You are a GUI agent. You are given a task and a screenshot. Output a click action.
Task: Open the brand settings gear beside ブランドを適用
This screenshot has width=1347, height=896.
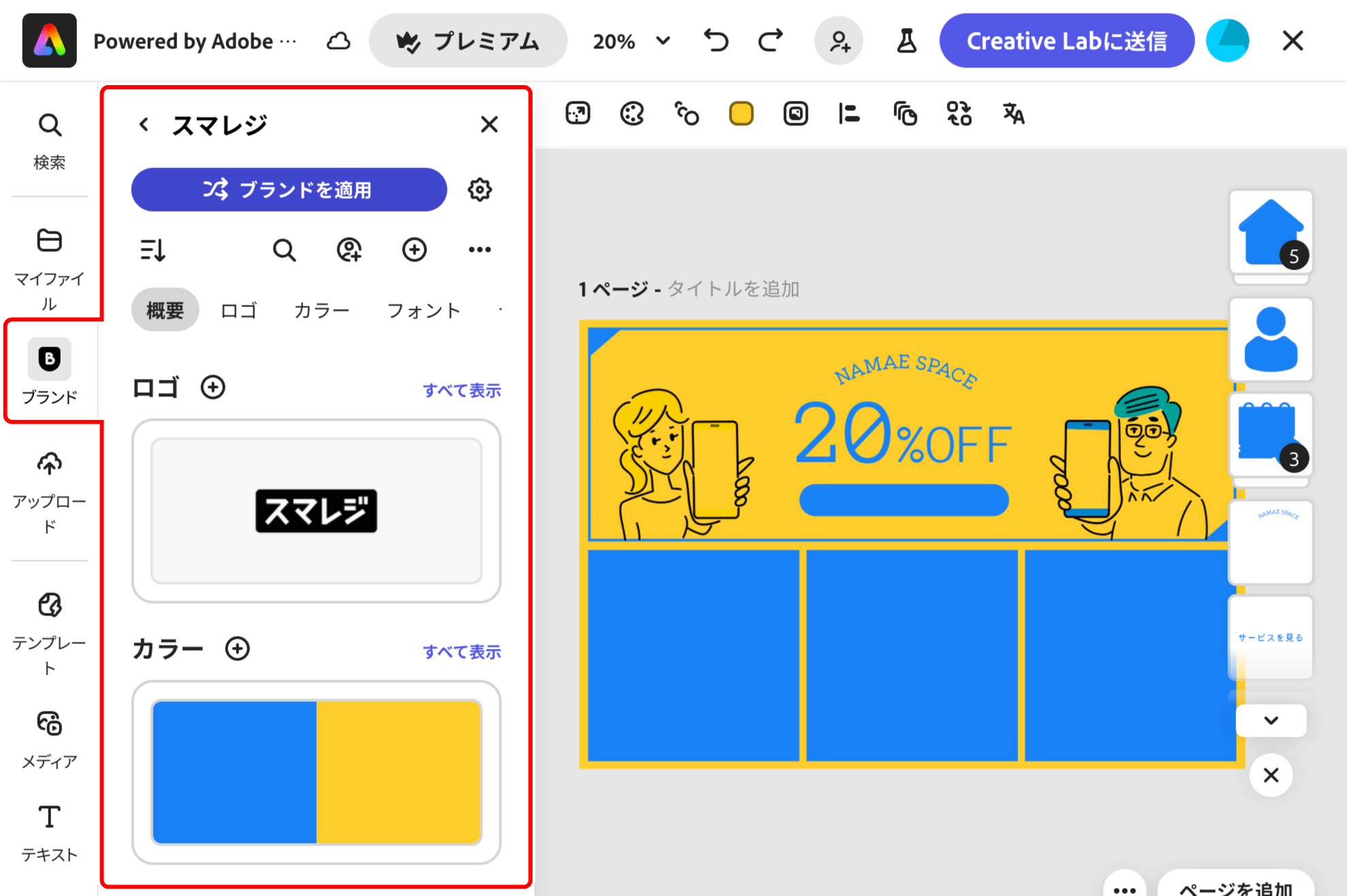tap(481, 190)
